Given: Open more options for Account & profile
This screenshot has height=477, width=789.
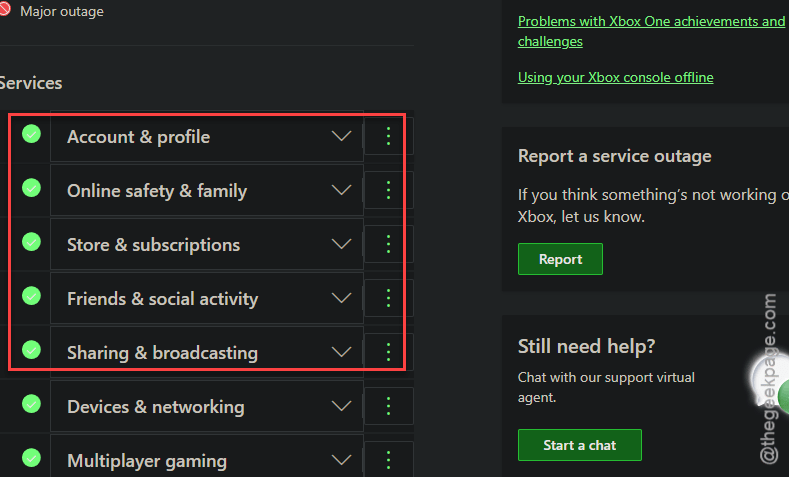Looking at the screenshot, I should pos(388,136).
